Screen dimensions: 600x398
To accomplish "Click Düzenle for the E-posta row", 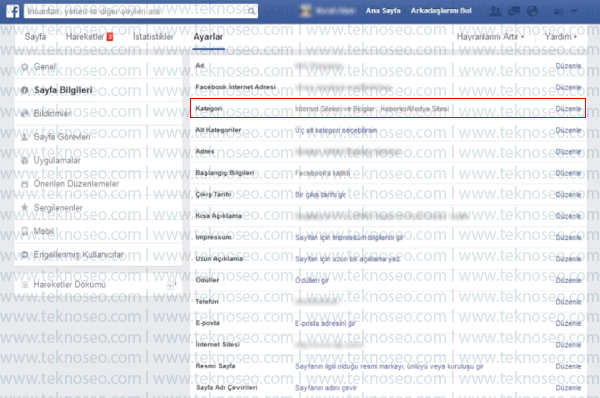I will click(568, 323).
